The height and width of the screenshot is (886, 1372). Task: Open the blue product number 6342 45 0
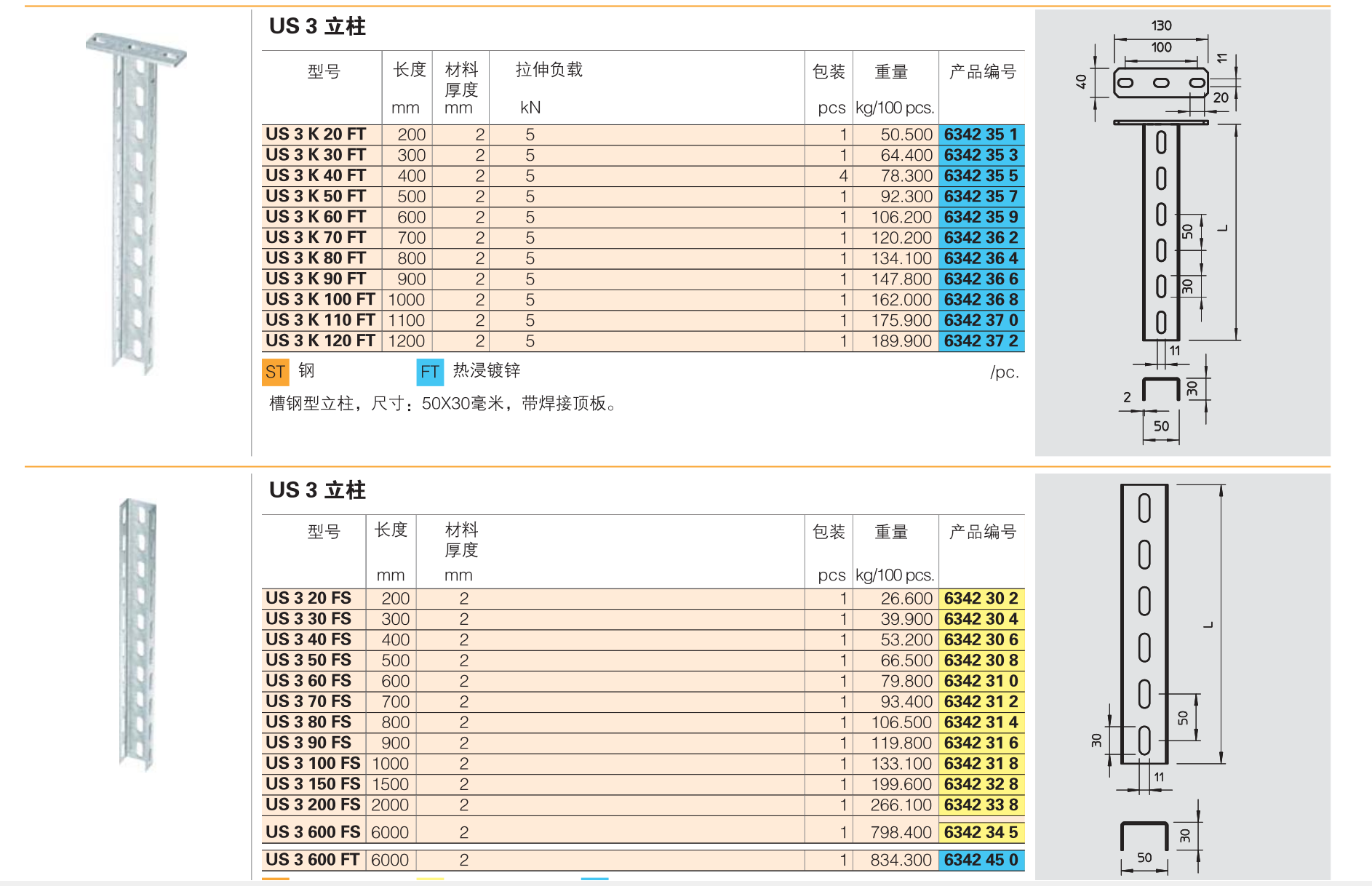click(981, 860)
